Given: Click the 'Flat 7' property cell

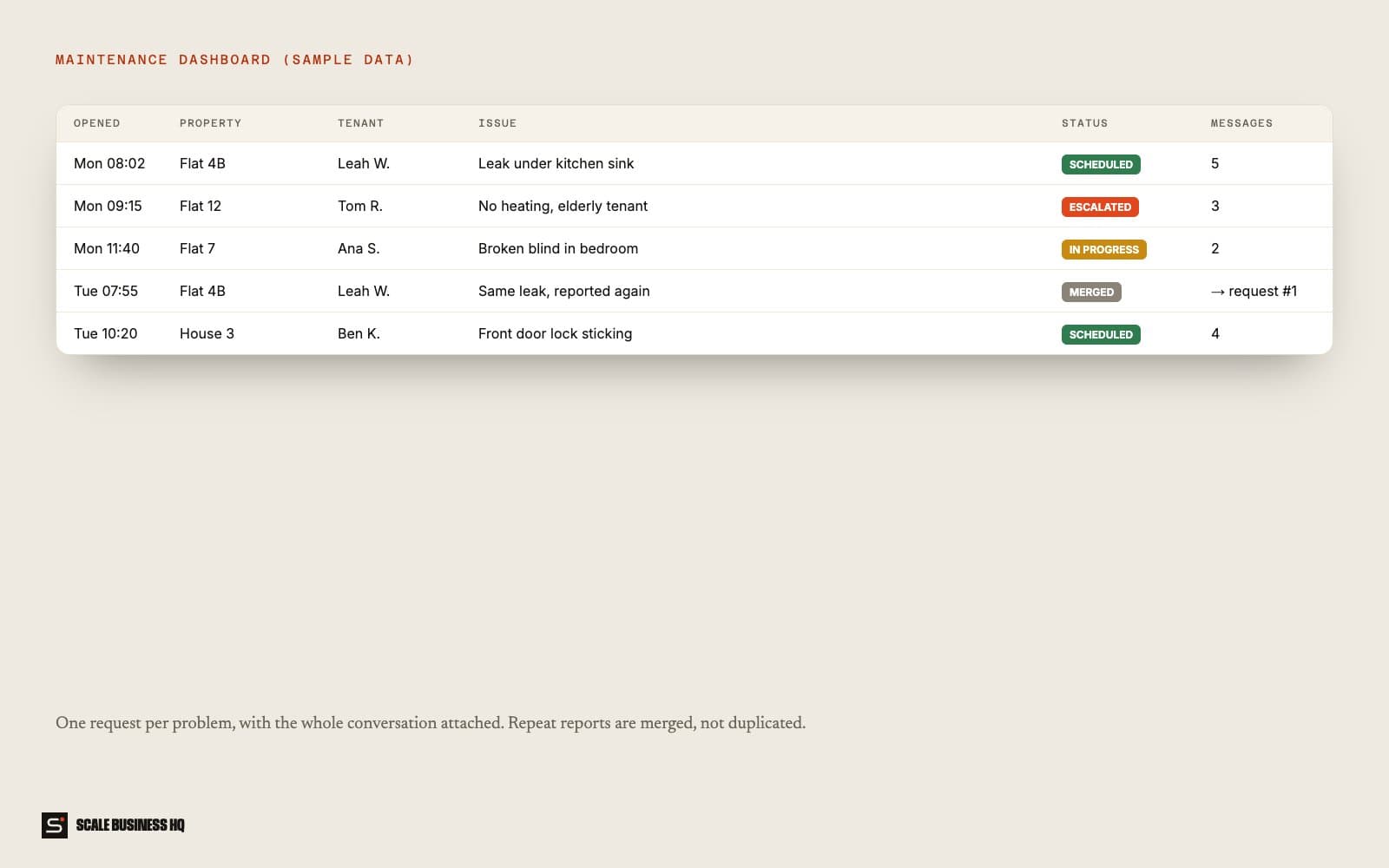Looking at the screenshot, I should pos(198,248).
